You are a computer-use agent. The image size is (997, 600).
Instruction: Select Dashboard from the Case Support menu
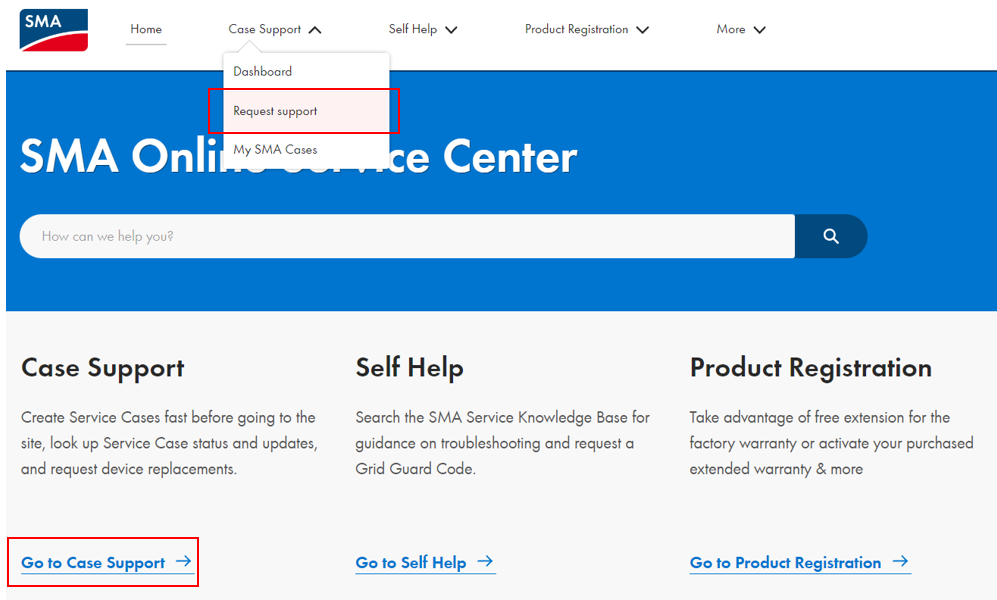click(x=263, y=71)
